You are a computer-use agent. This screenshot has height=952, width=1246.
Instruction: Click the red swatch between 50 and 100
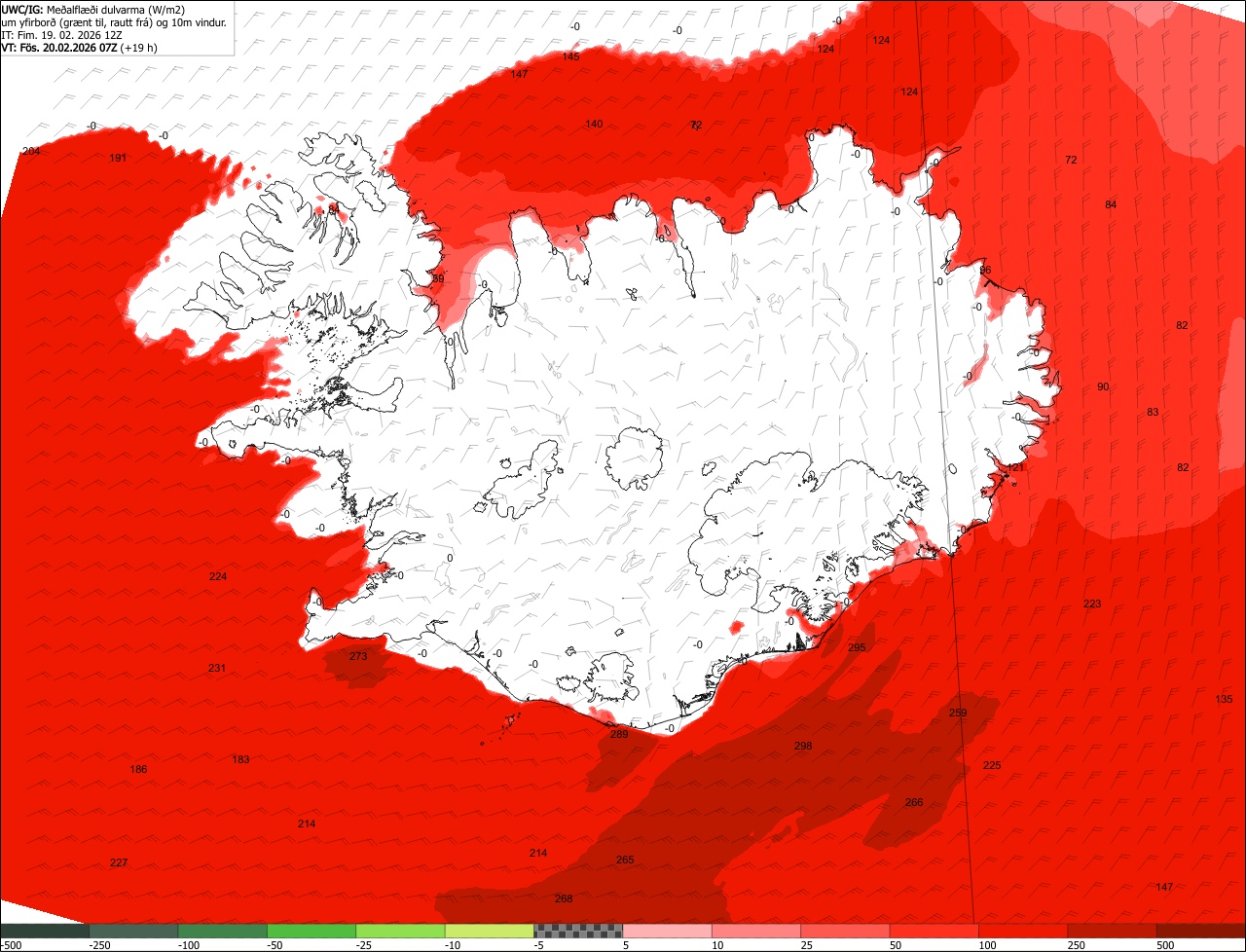pyautogui.click(x=934, y=931)
